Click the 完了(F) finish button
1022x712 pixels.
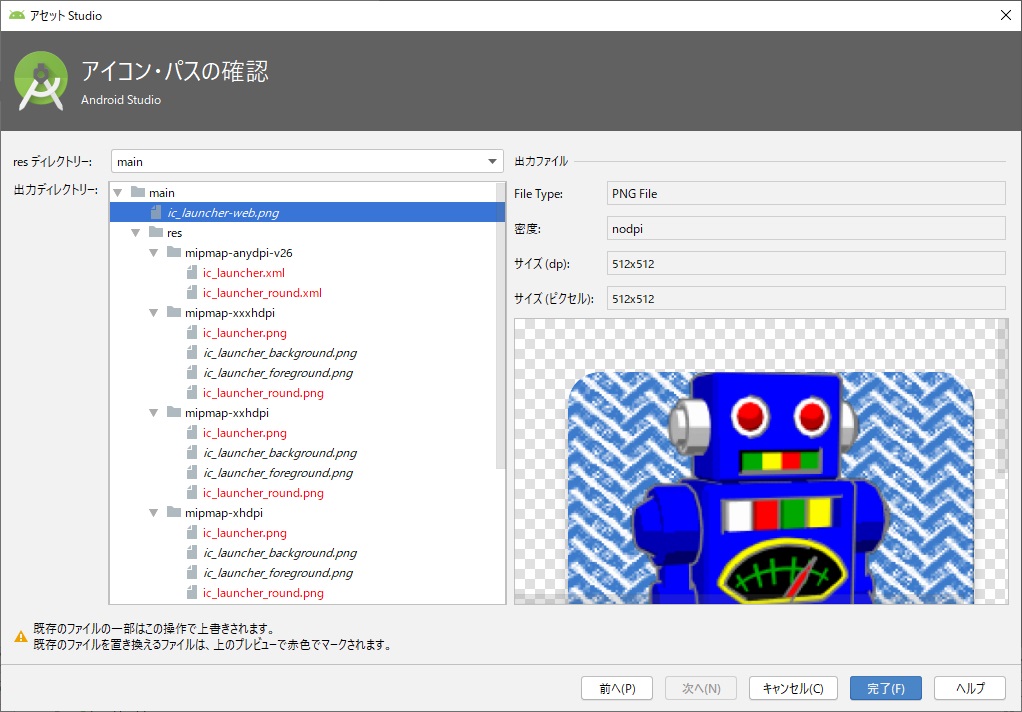(x=885, y=688)
